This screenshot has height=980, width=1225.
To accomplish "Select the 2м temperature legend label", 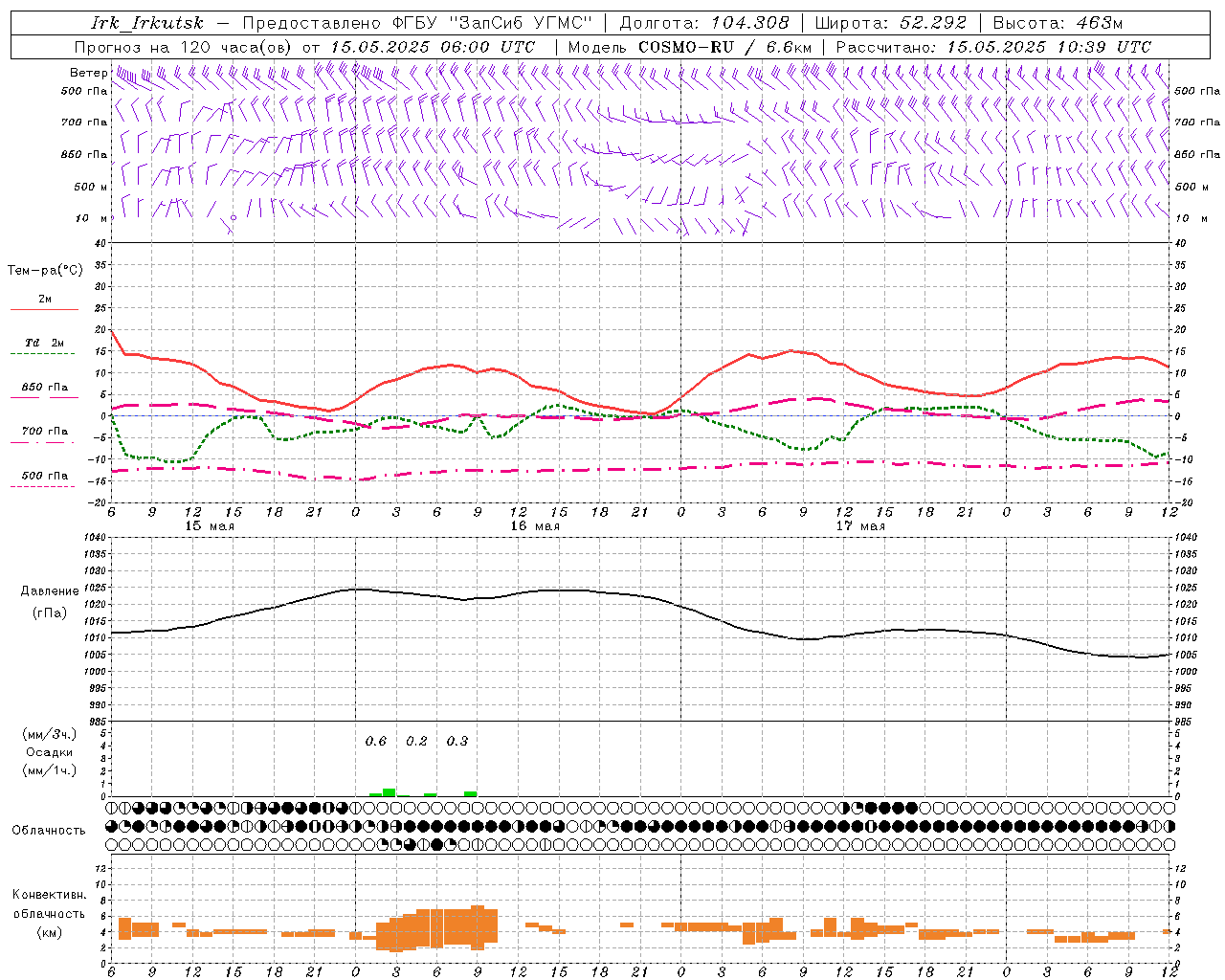I will click(x=45, y=300).
